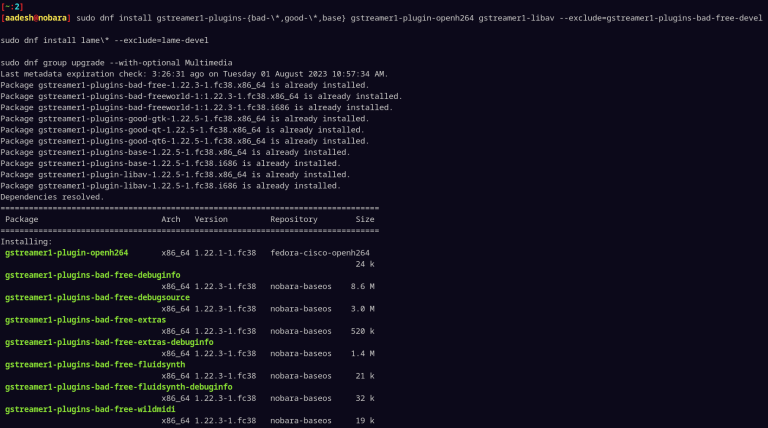
Task: Select the gstreamer1-plugins-bad-free-wildmidi package name
Action: click(93, 408)
